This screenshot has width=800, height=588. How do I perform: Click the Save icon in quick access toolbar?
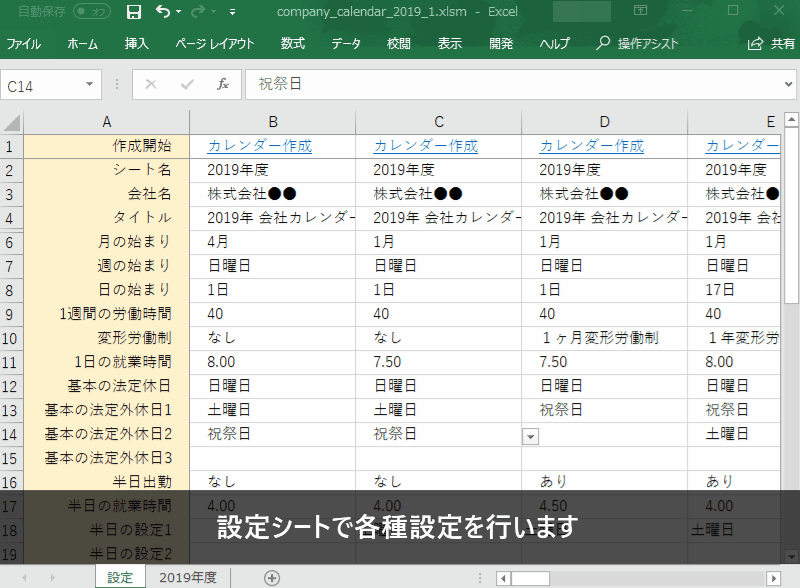(134, 12)
